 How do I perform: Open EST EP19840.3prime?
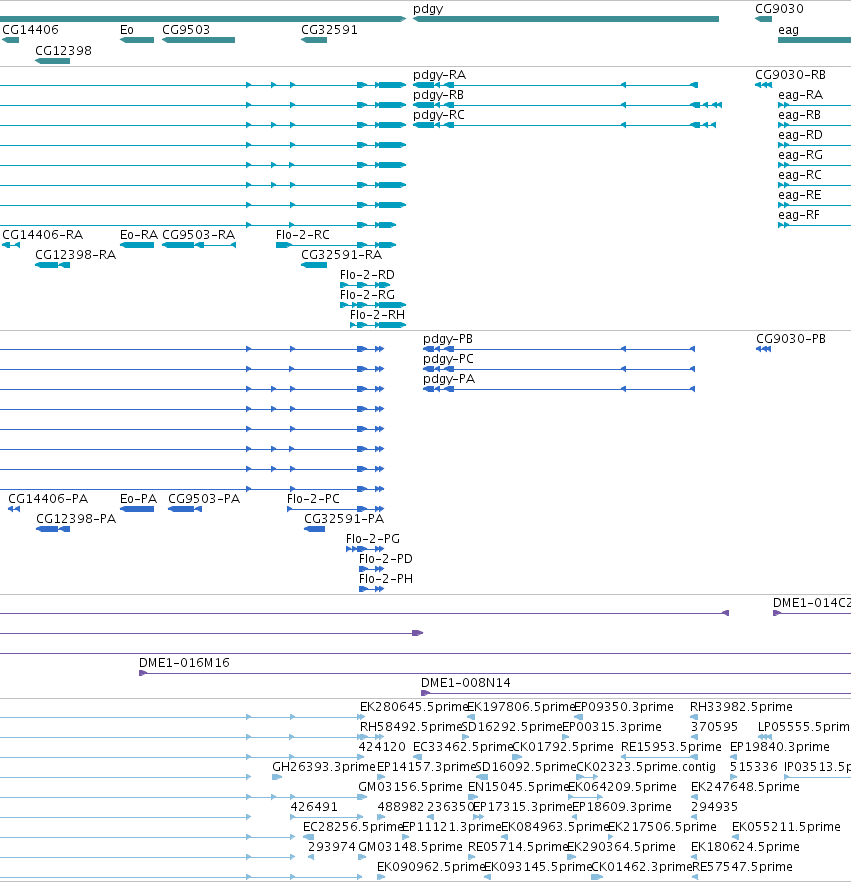(733, 757)
